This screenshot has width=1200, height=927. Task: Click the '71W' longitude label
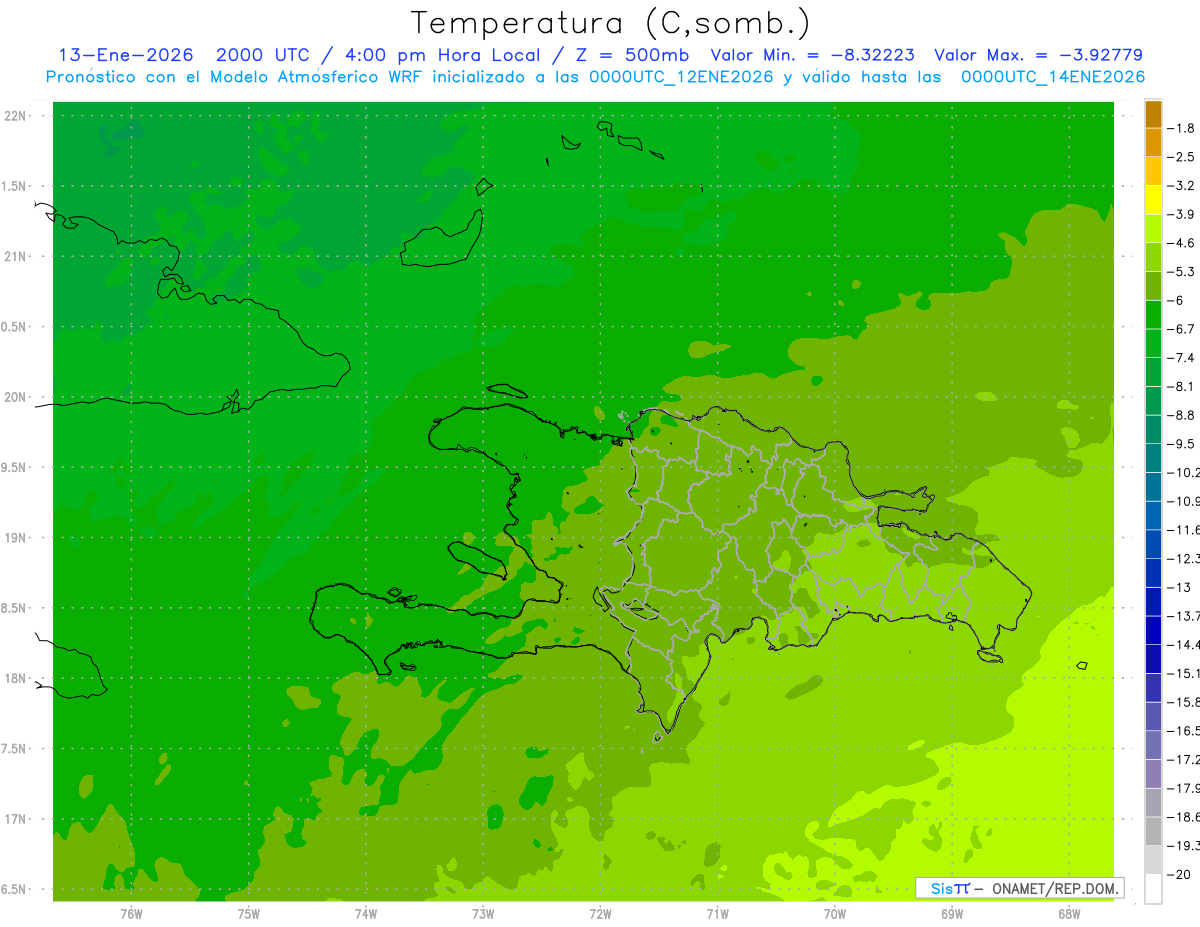pos(717,913)
